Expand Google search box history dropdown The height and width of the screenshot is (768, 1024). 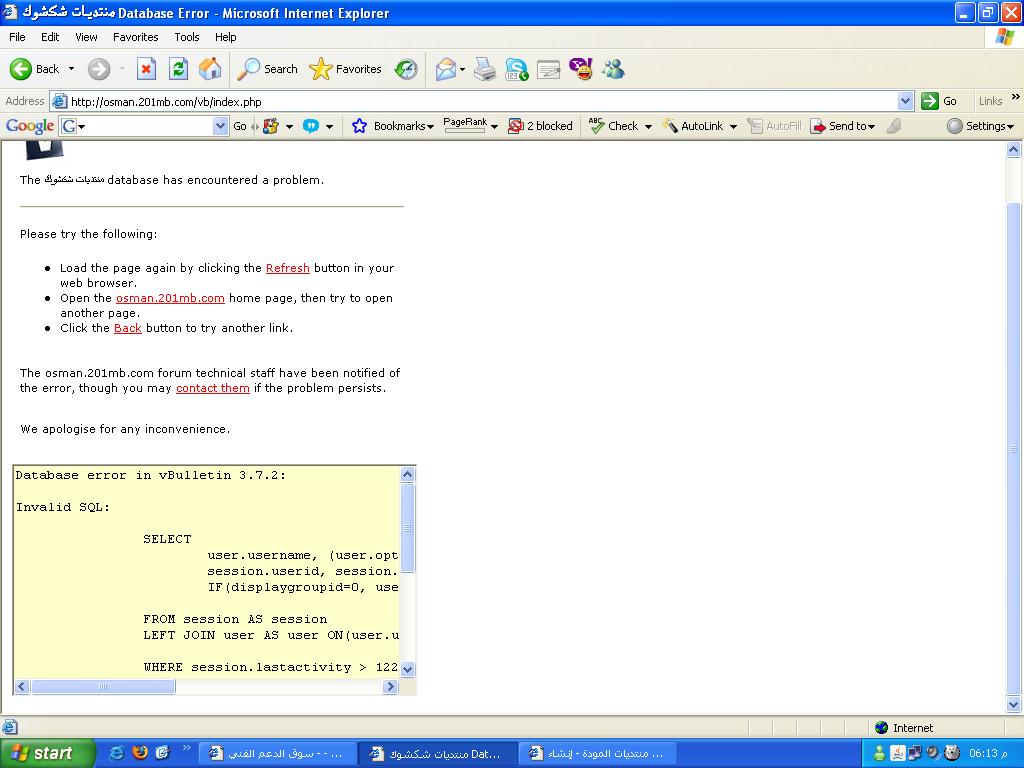pyautogui.click(x=221, y=126)
